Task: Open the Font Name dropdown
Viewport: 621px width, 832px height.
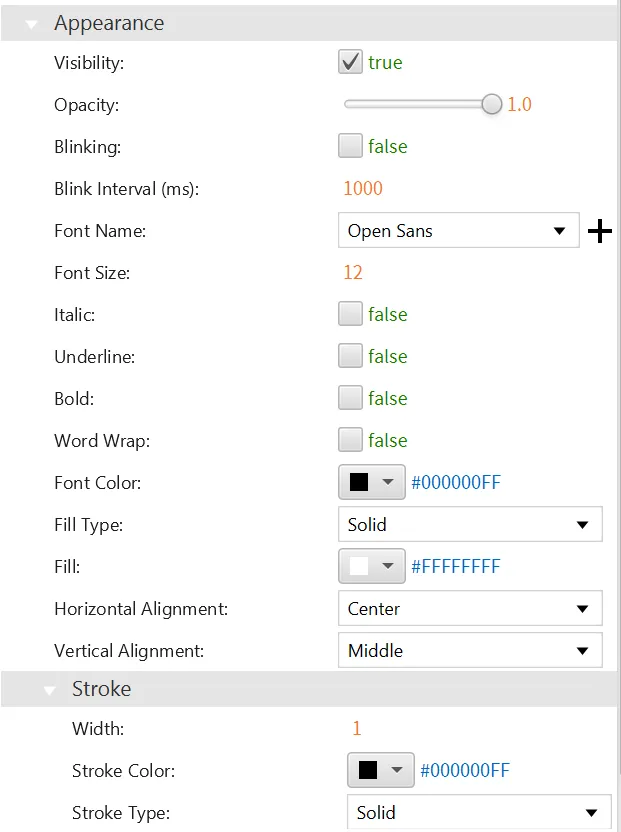Action: (x=459, y=231)
